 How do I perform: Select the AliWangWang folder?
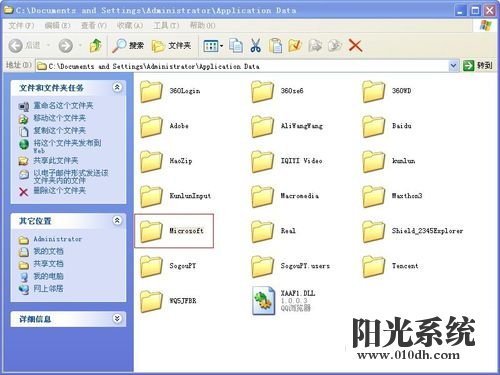click(287, 126)
